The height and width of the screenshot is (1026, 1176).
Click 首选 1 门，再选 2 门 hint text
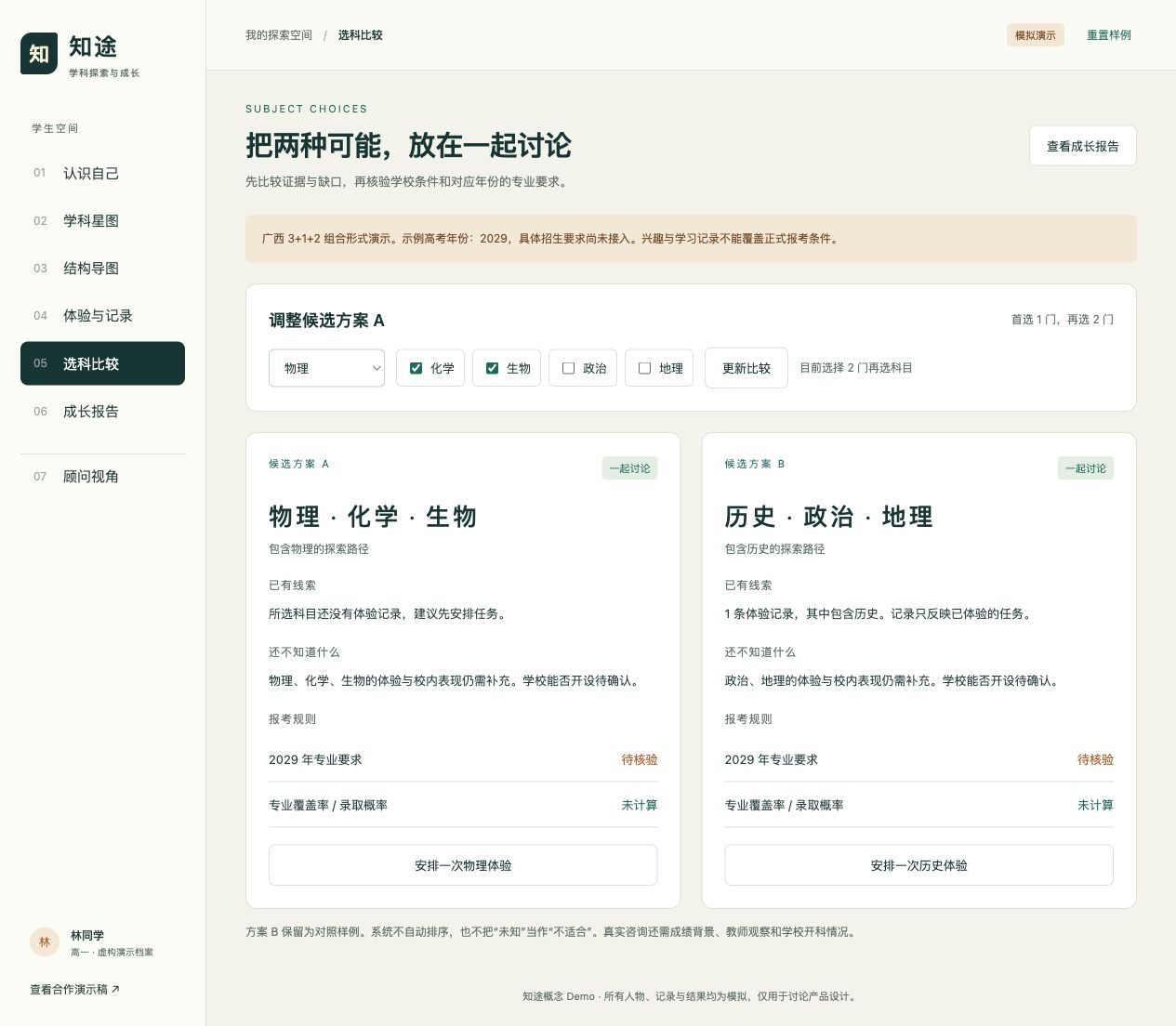point(1063,320)
